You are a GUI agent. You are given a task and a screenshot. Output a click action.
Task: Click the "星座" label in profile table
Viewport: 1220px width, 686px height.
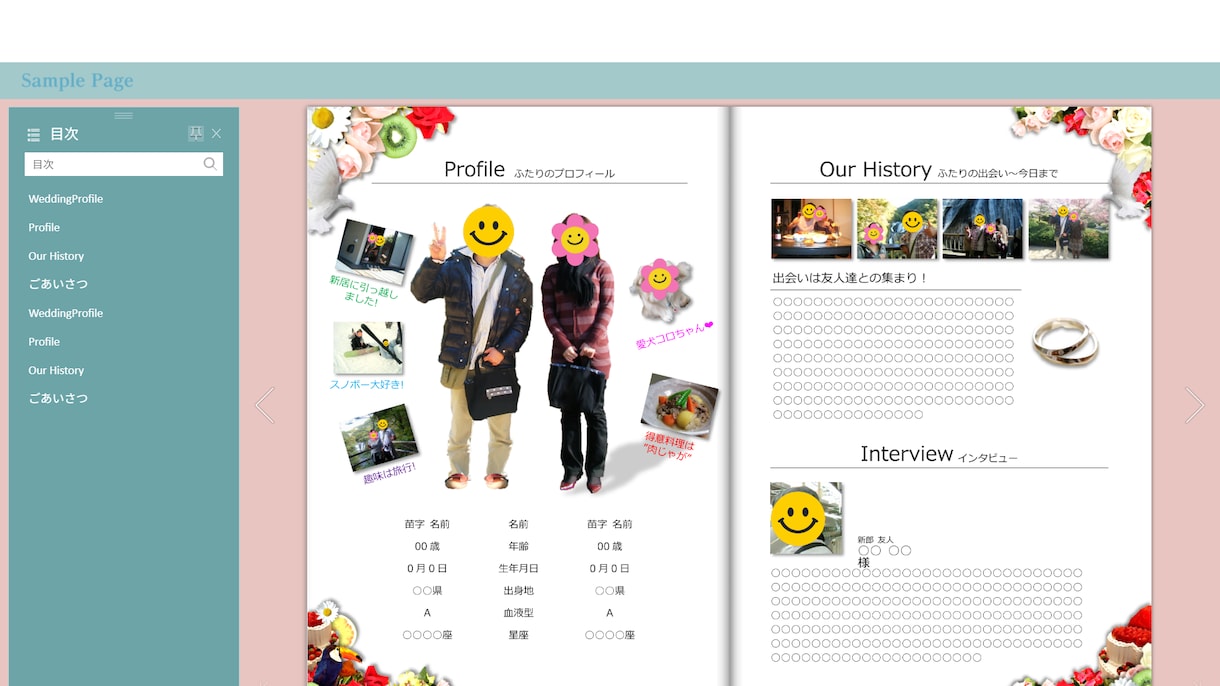pos(518,635)
